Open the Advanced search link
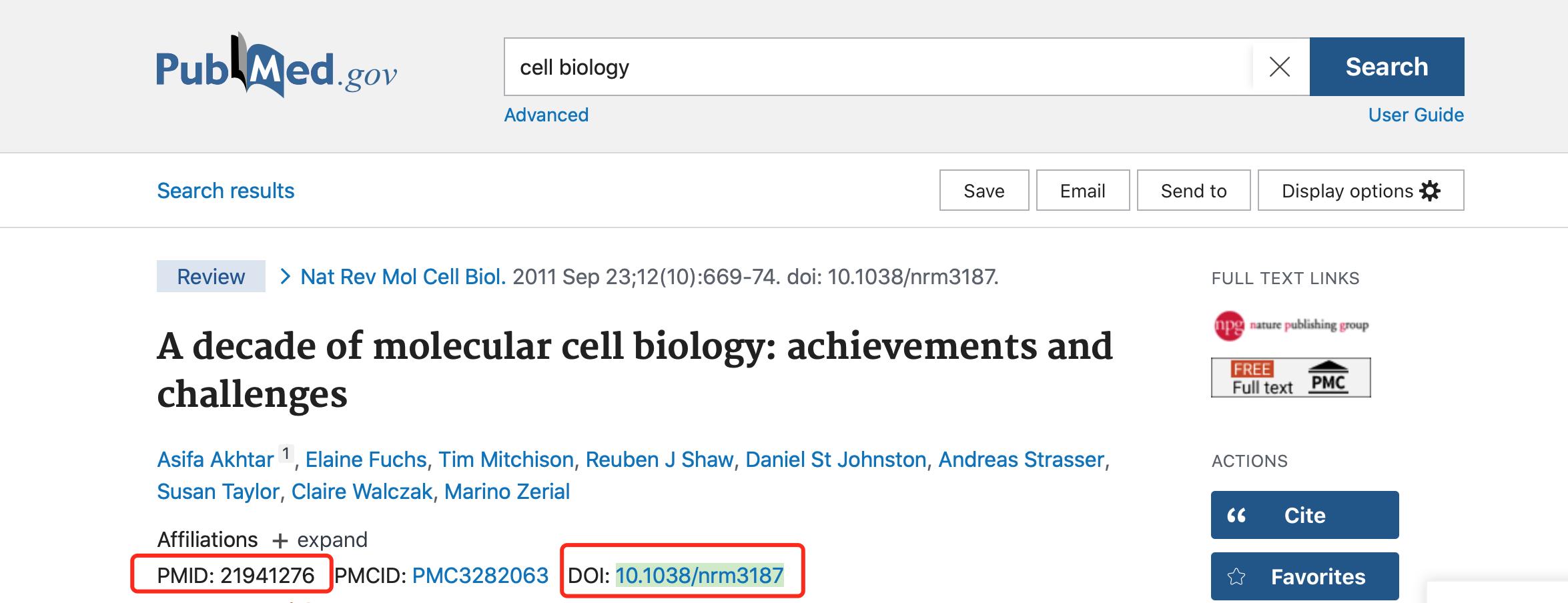The image size is (1568, 603). coord(546,115)
